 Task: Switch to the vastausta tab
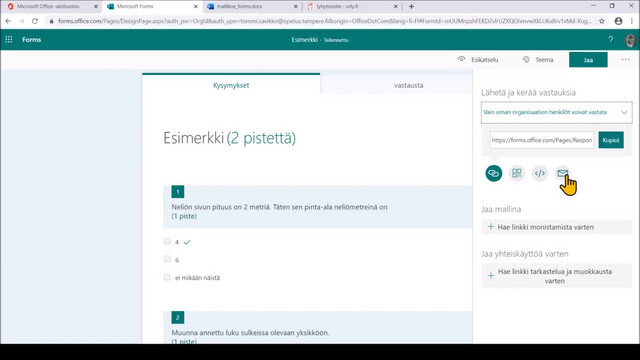[408, 85]
